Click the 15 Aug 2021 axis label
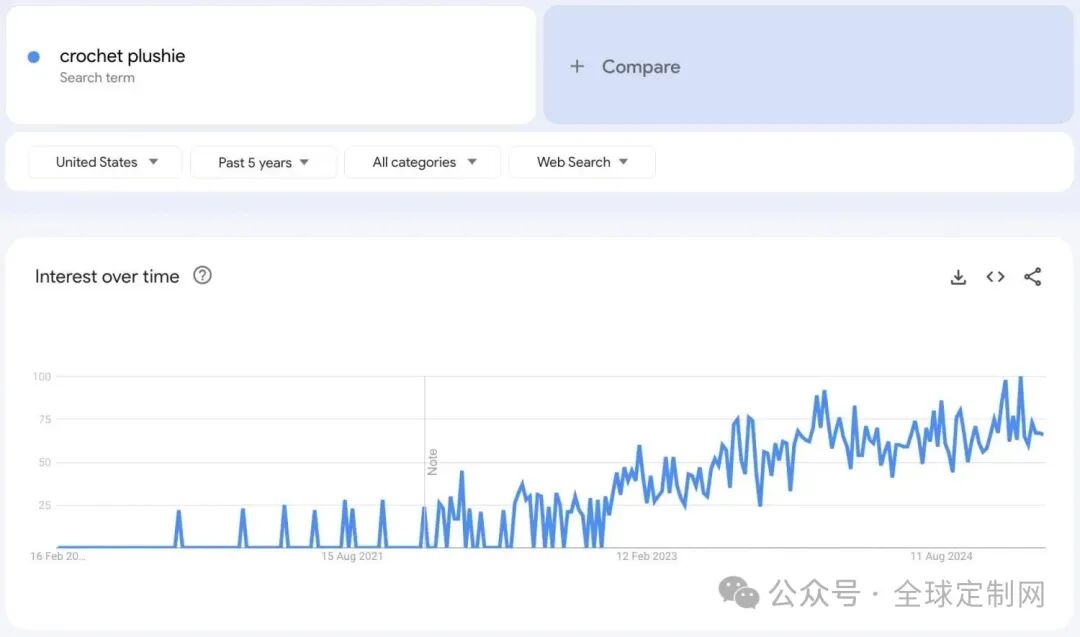Screen dimensions: 1080x637 pos(352,556)
